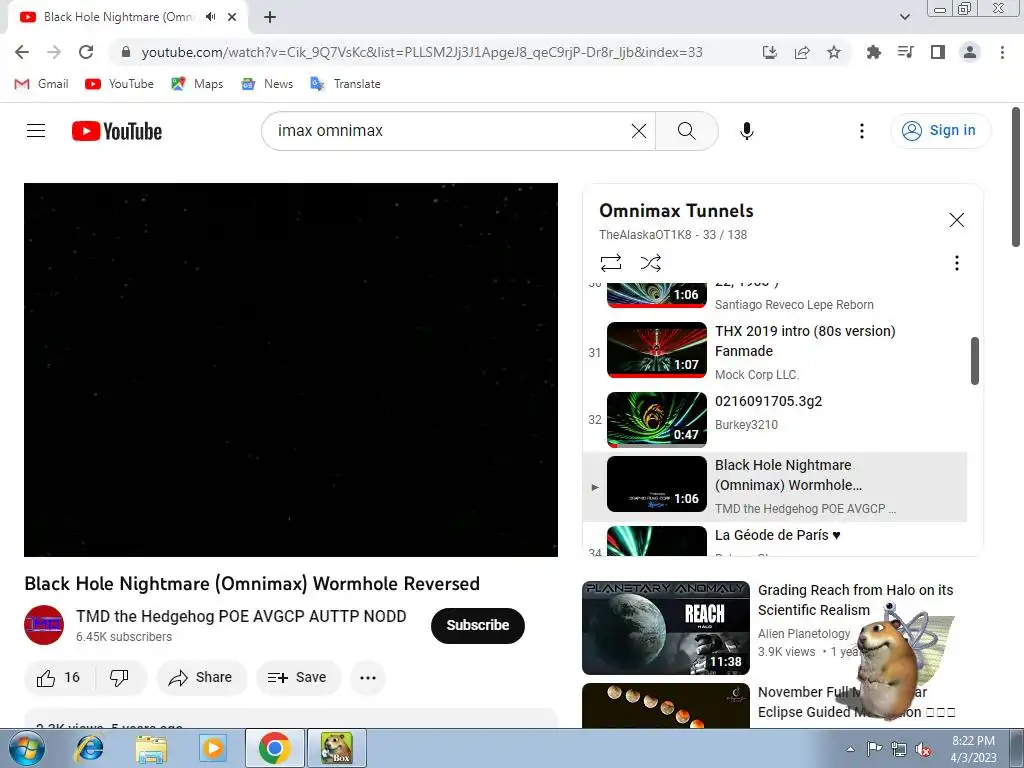Open Maps bookmark
1024x768 pixels.
[x=197, y=84]
